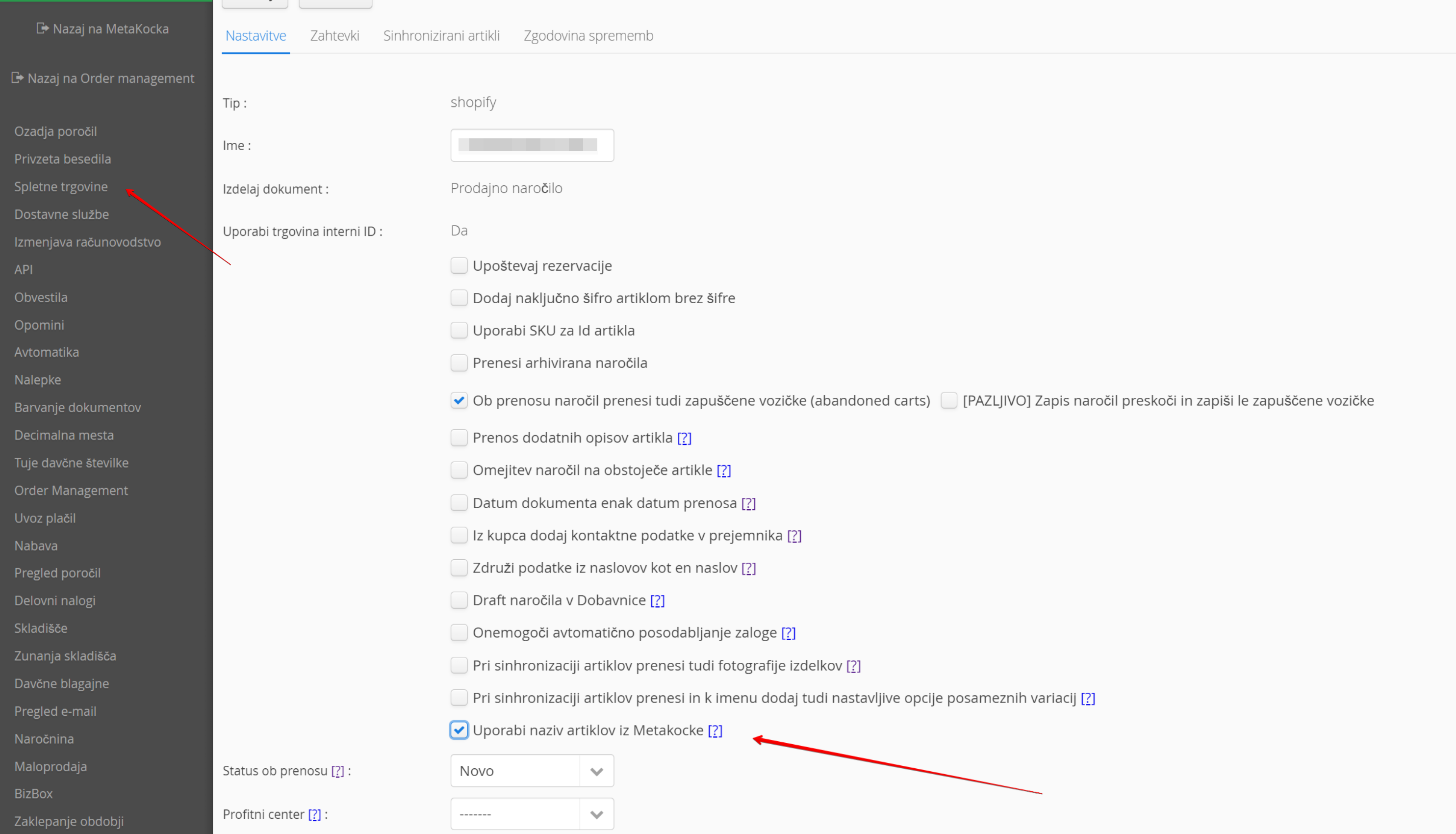The width and height of the screenshot is (1456, 834).
Task: Switch to the Zahtevki tab
Action: pos(334,35)
